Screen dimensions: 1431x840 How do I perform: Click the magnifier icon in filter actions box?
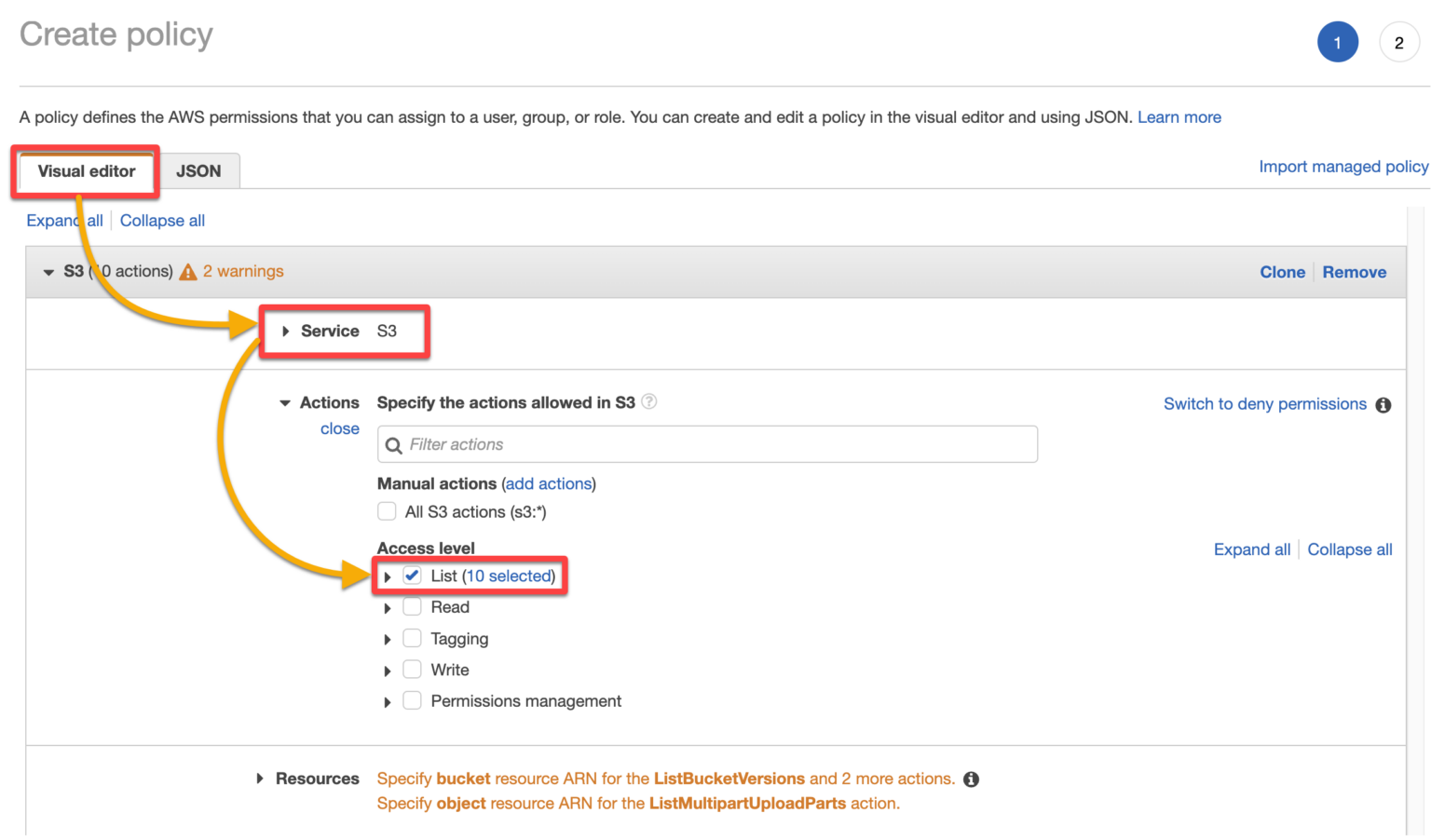(x=394, y=444)
